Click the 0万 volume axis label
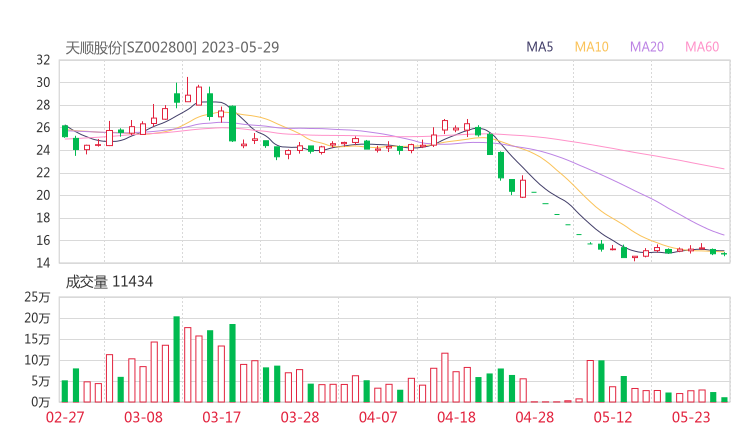The image size is (740, 440). (41, 402)
